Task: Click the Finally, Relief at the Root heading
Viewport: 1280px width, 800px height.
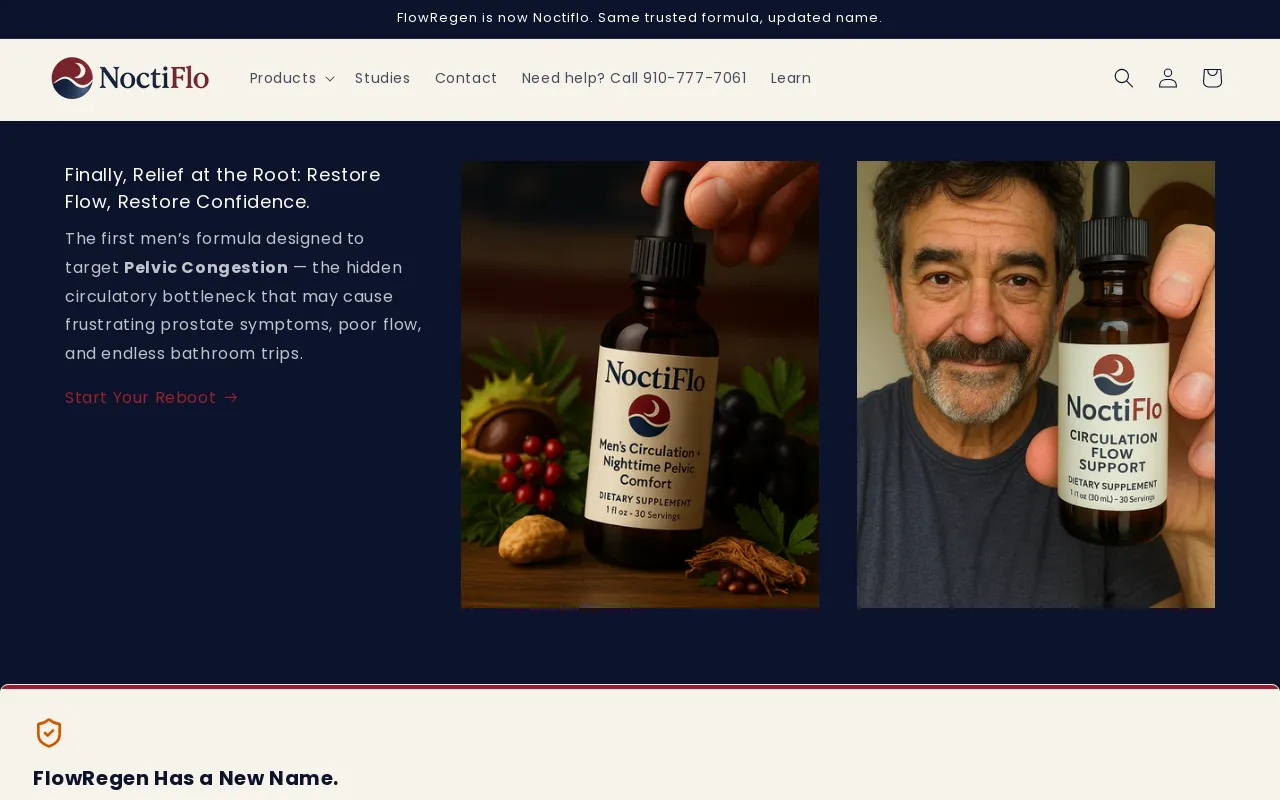Action: [x=223, y=188]
